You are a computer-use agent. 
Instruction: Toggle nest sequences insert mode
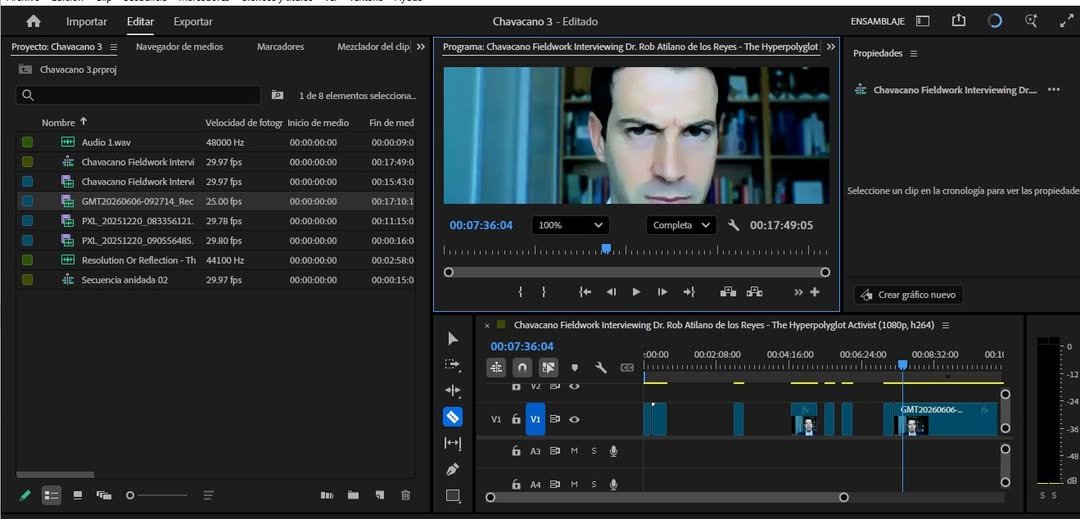point(496,368)
